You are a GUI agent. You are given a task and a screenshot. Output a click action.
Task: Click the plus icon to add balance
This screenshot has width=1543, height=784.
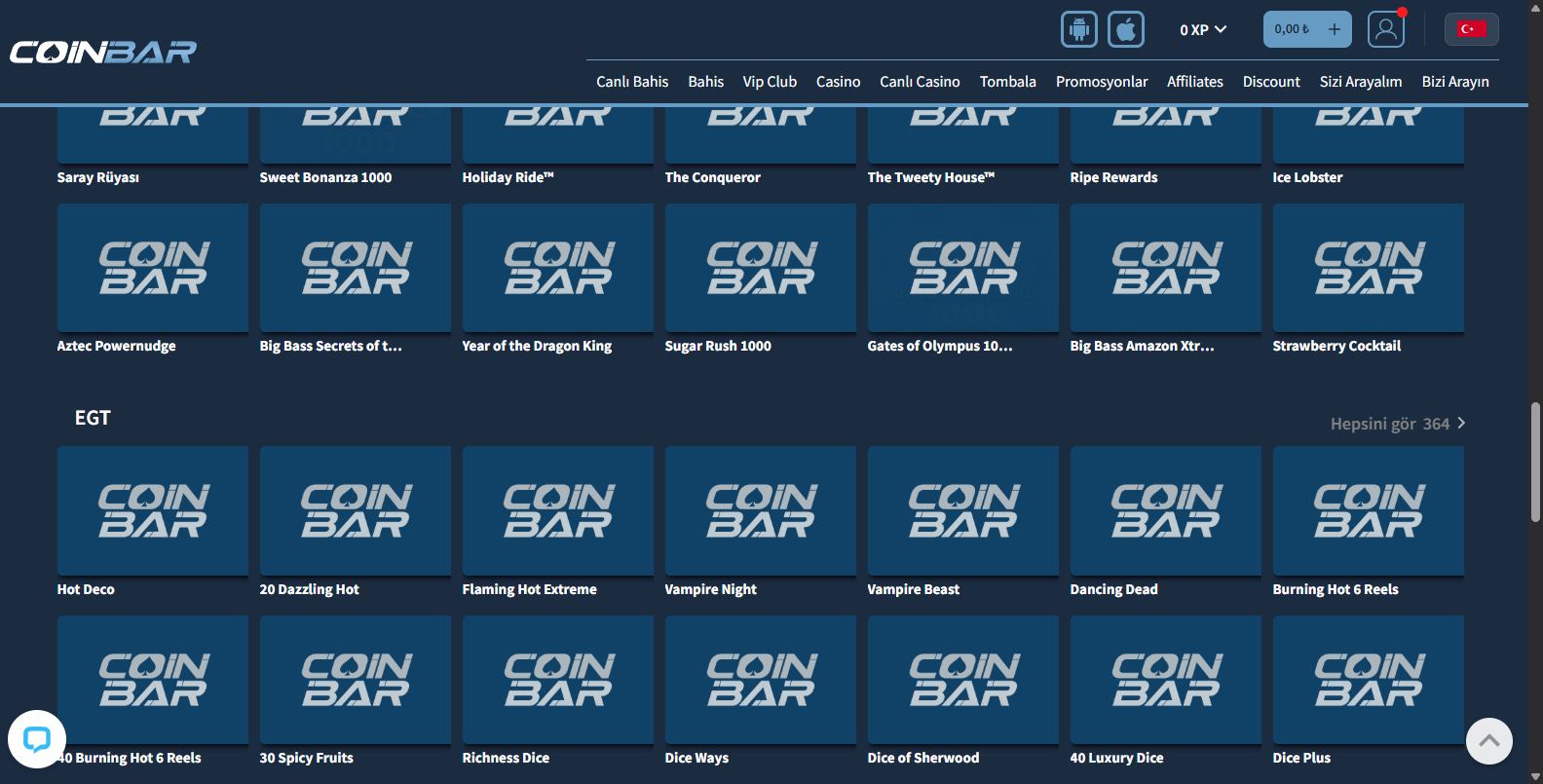click(1334, 29)
